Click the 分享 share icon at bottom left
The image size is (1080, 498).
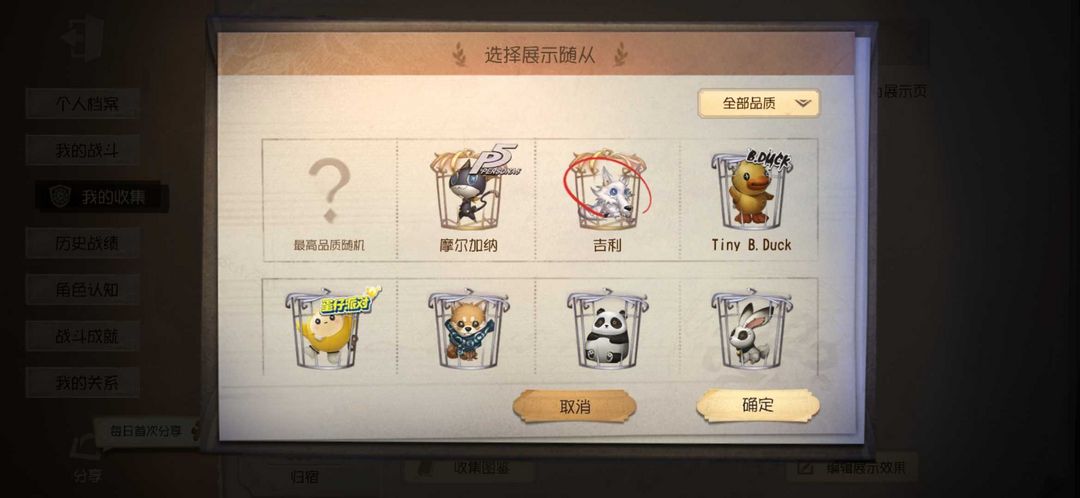(87, 456)
